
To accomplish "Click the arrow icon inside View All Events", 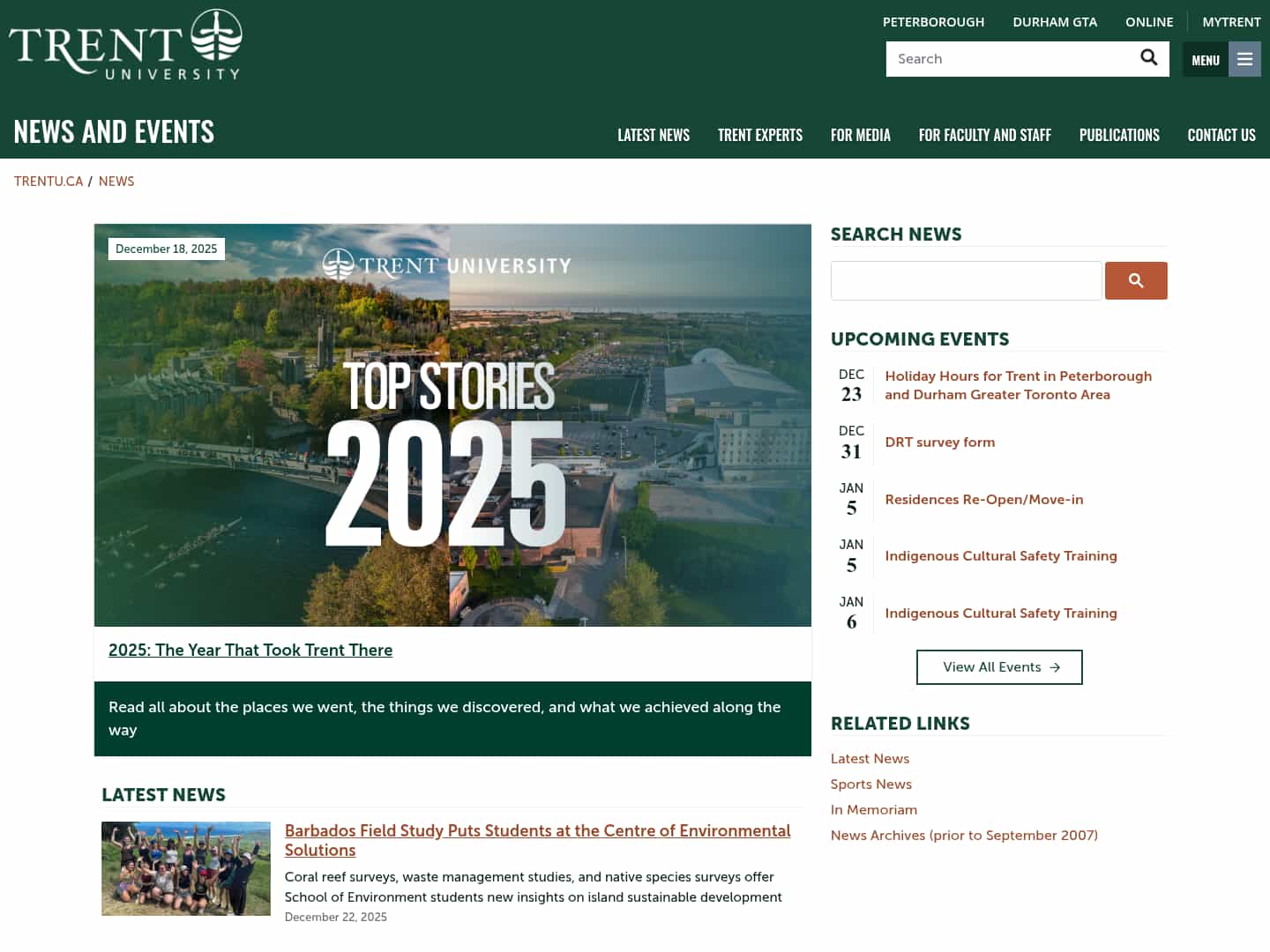I will pyautogui.click(x=1055, y=667).
